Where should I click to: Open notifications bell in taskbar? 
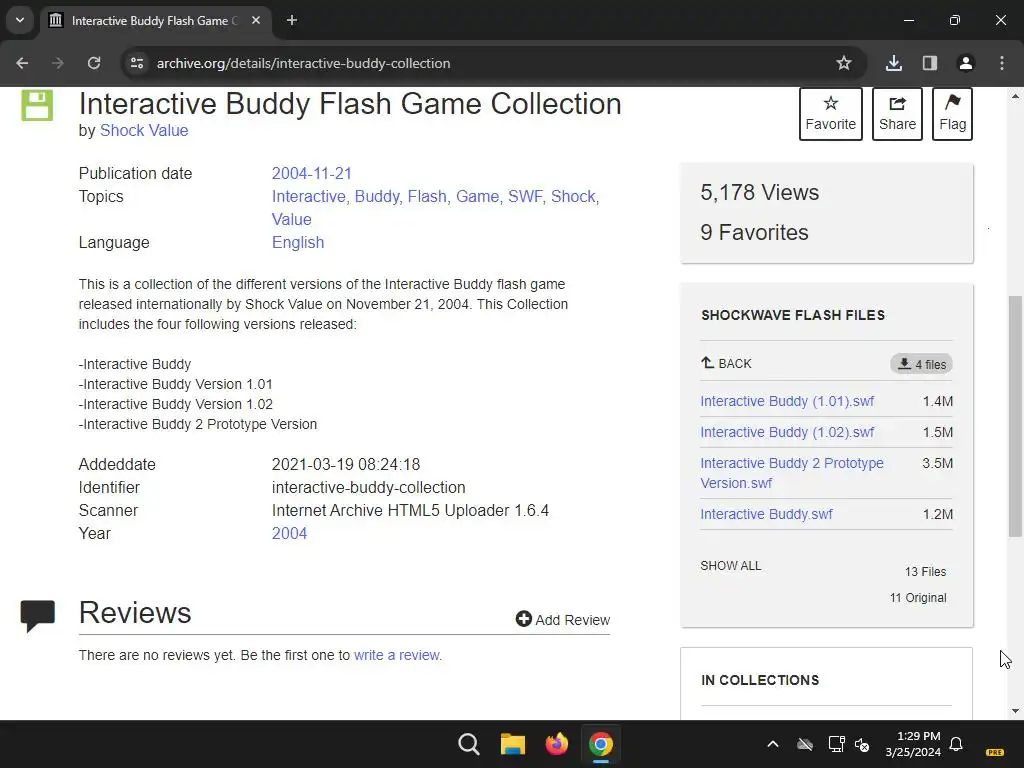tap(956, 744)
